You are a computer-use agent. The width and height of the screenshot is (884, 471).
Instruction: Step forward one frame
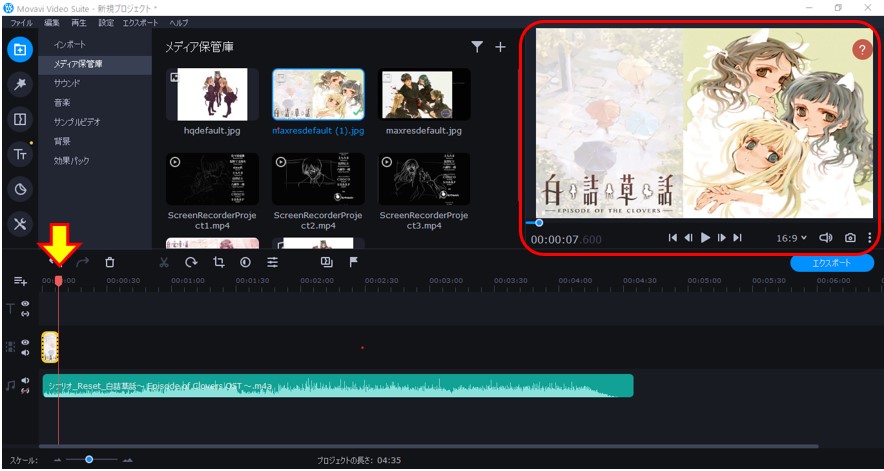coord(722,238)
